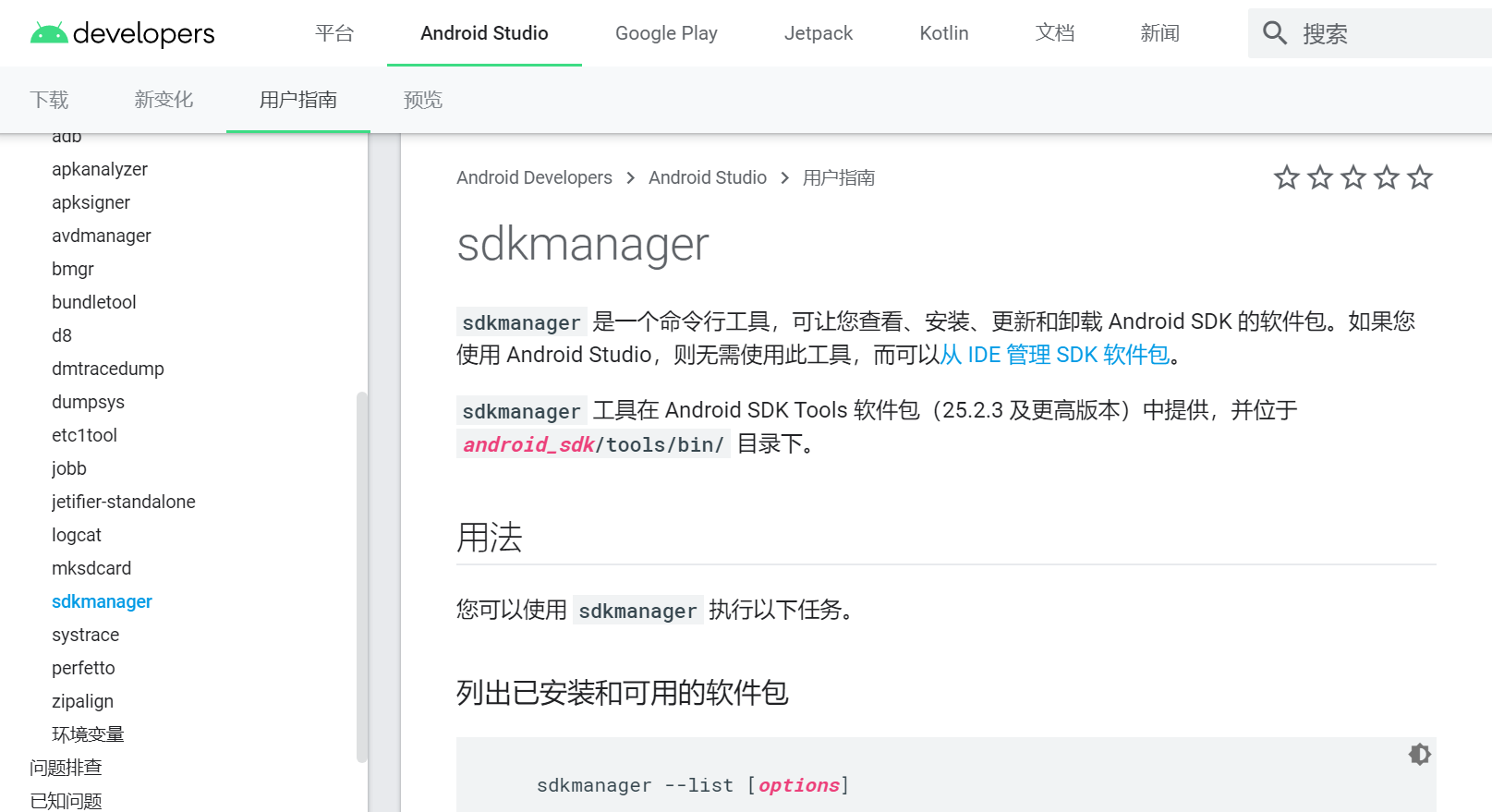Open the Kotlin tab
Image resolution: width=1492 pixels, height=812 pixels.
944,33
